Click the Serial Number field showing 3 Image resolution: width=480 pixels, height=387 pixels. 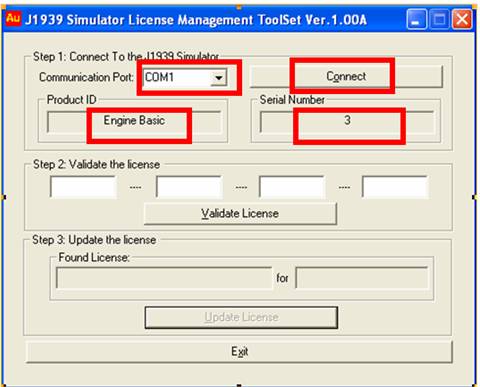click(x=347, y=122)
